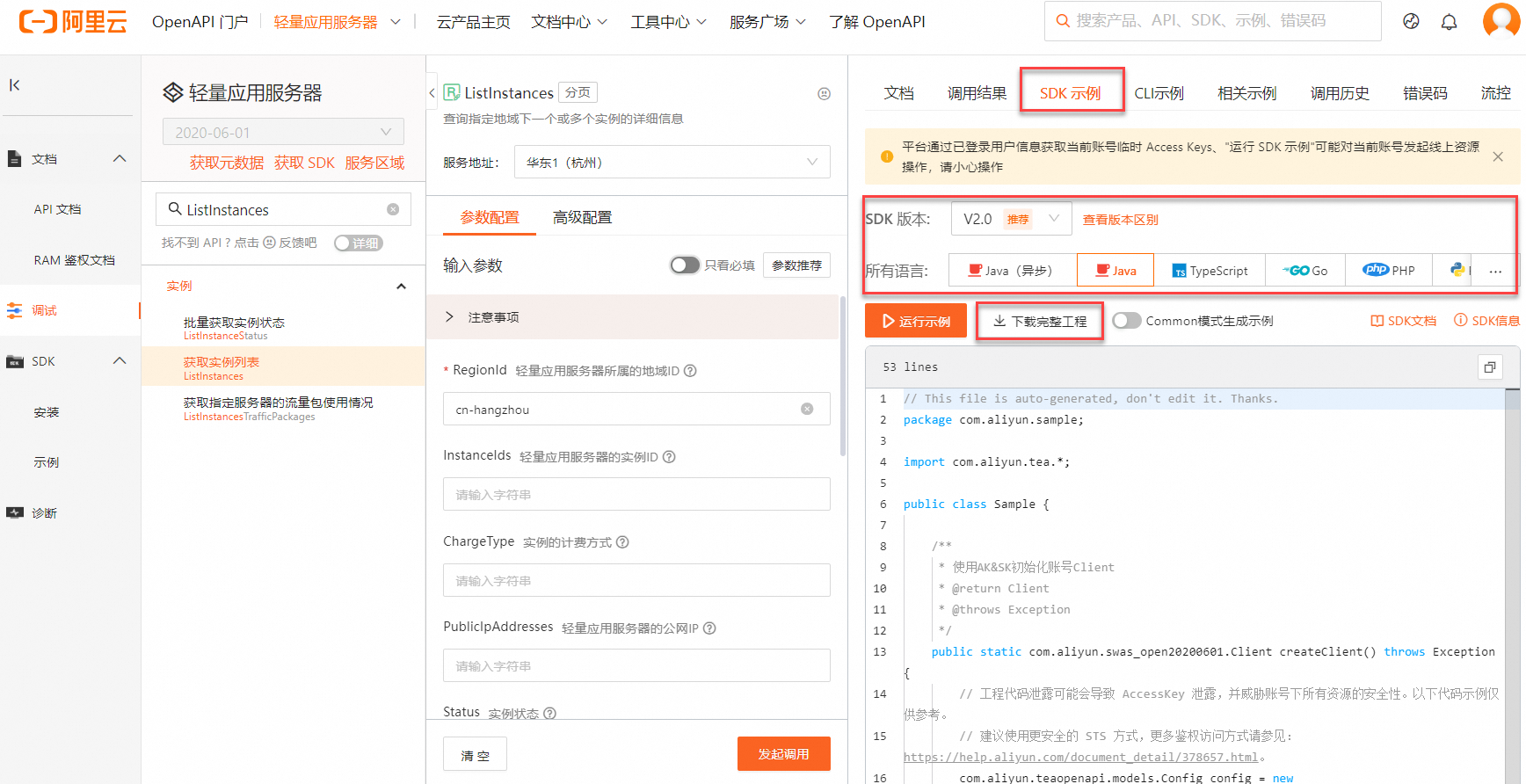Show help for InstanceIds parameter

click(x=669, y=457)
